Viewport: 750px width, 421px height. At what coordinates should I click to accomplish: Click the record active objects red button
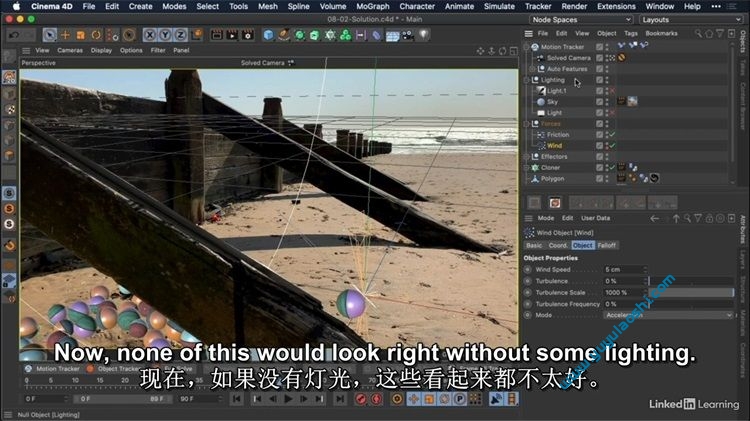361,399
